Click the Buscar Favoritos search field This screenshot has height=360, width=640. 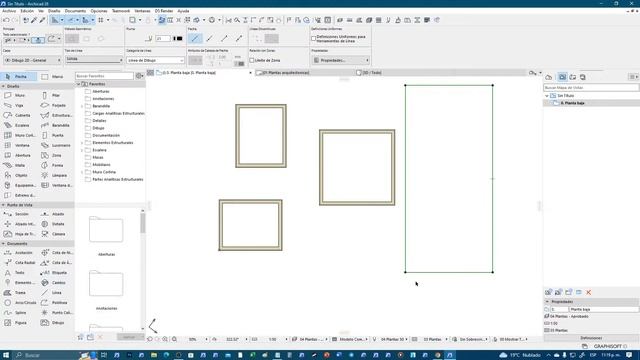click(104, 76)
